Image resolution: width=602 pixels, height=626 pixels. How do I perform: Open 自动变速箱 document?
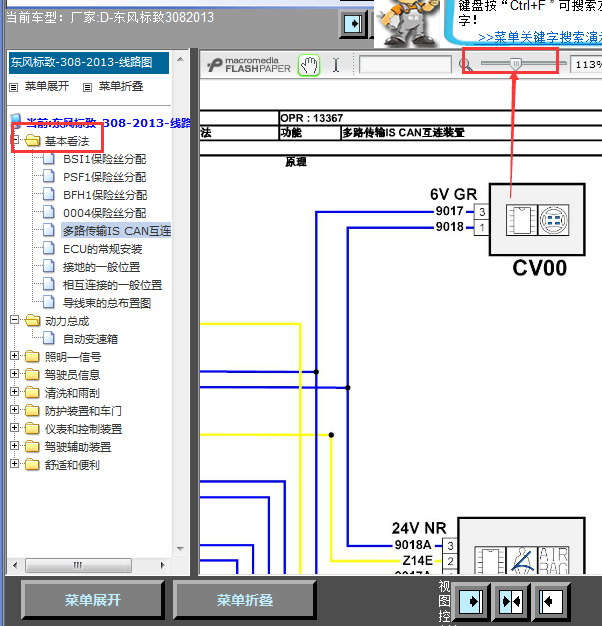[x=90, y=339]
